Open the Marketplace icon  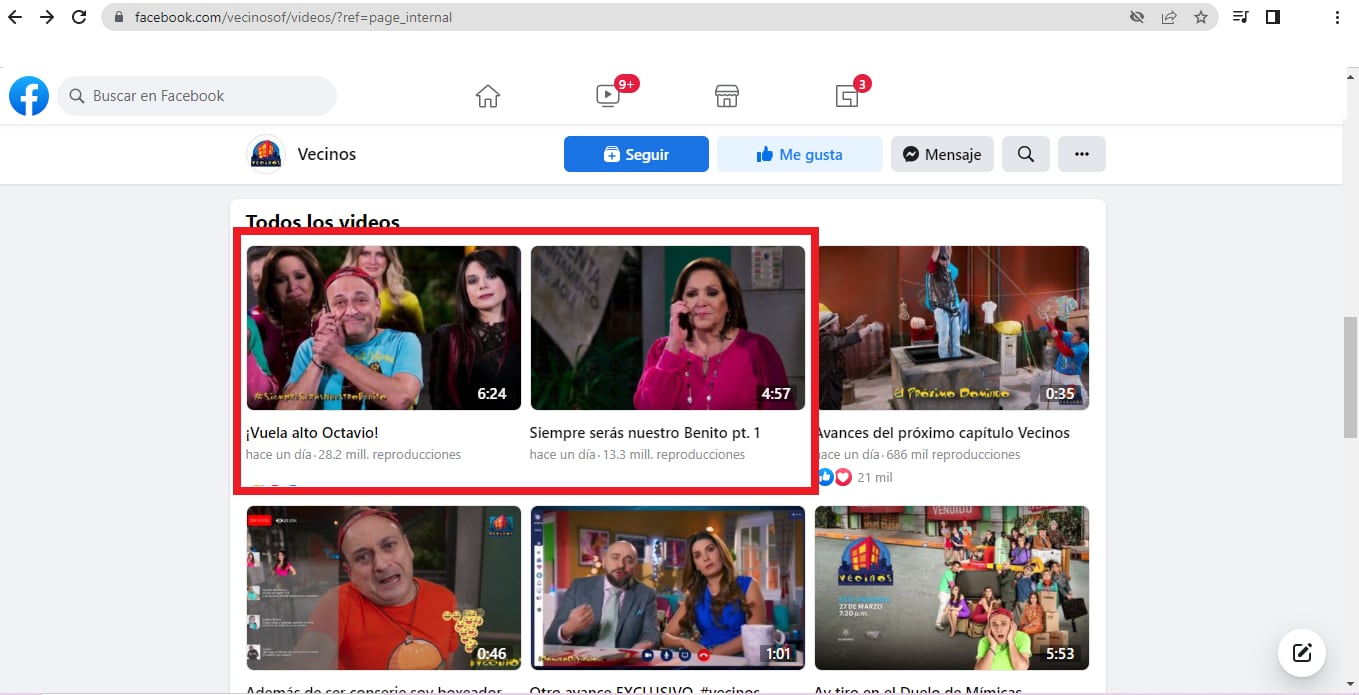click(x=727, y=96)
